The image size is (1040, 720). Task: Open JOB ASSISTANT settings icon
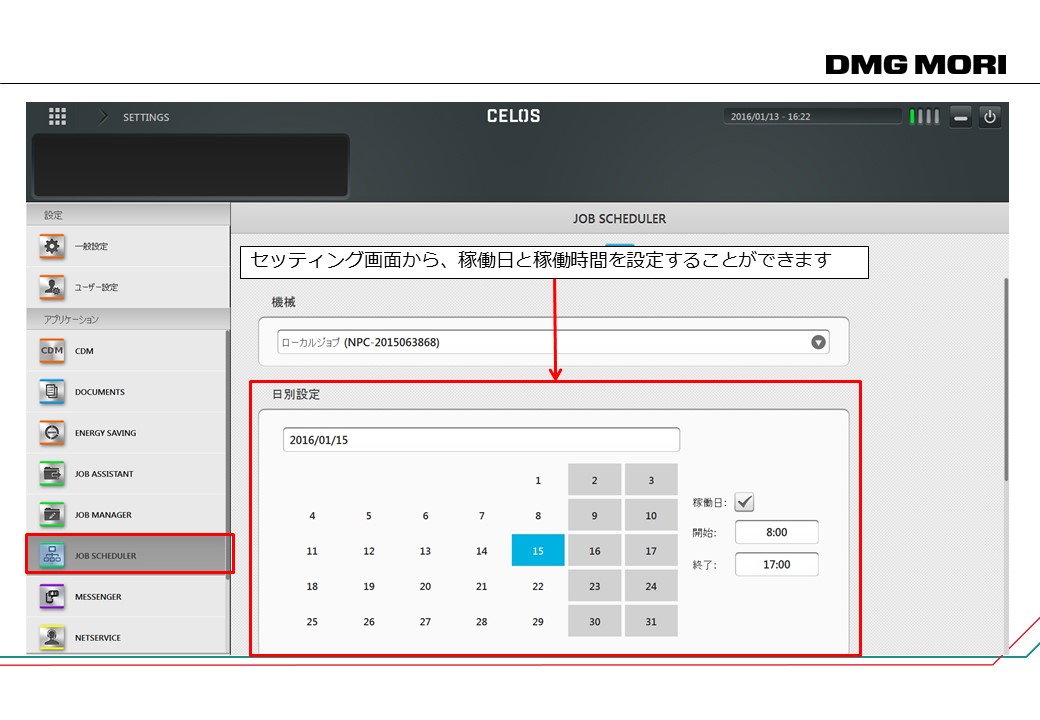52,474
